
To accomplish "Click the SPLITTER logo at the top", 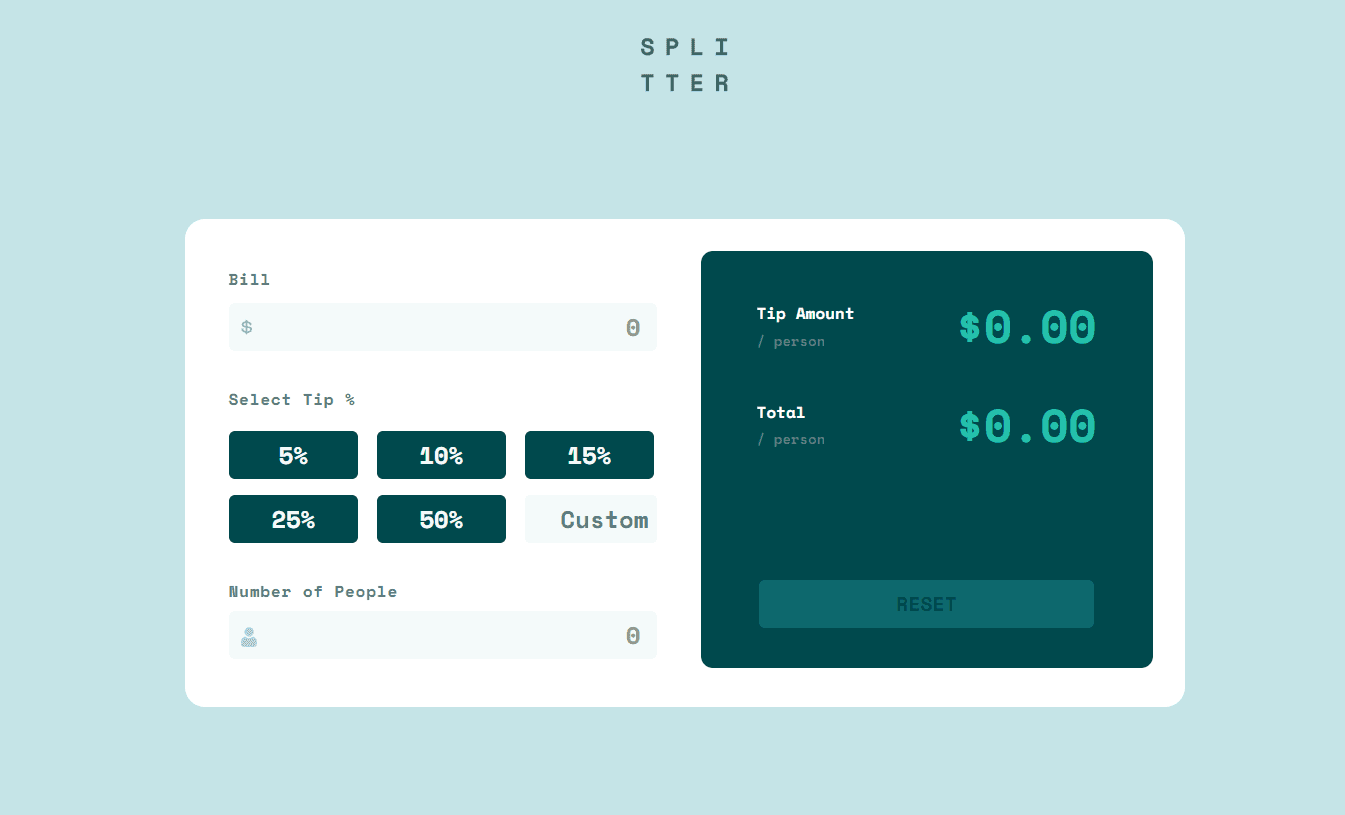I will 685,64.
